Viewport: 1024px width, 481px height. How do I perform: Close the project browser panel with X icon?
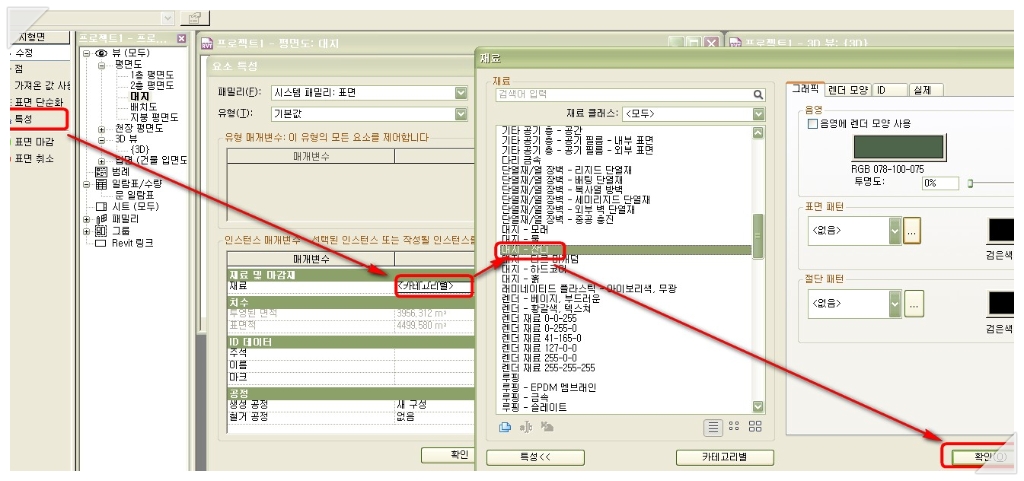[x=182, y=39]
